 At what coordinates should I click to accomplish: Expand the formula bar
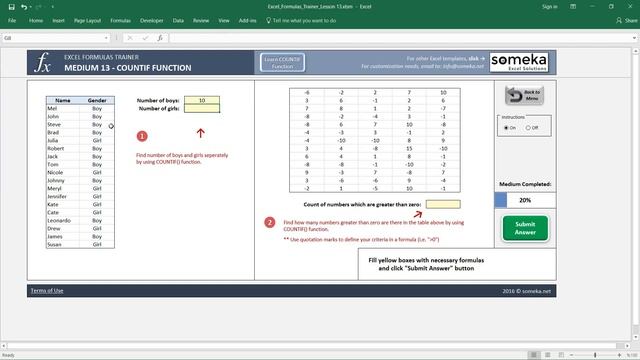634,38
